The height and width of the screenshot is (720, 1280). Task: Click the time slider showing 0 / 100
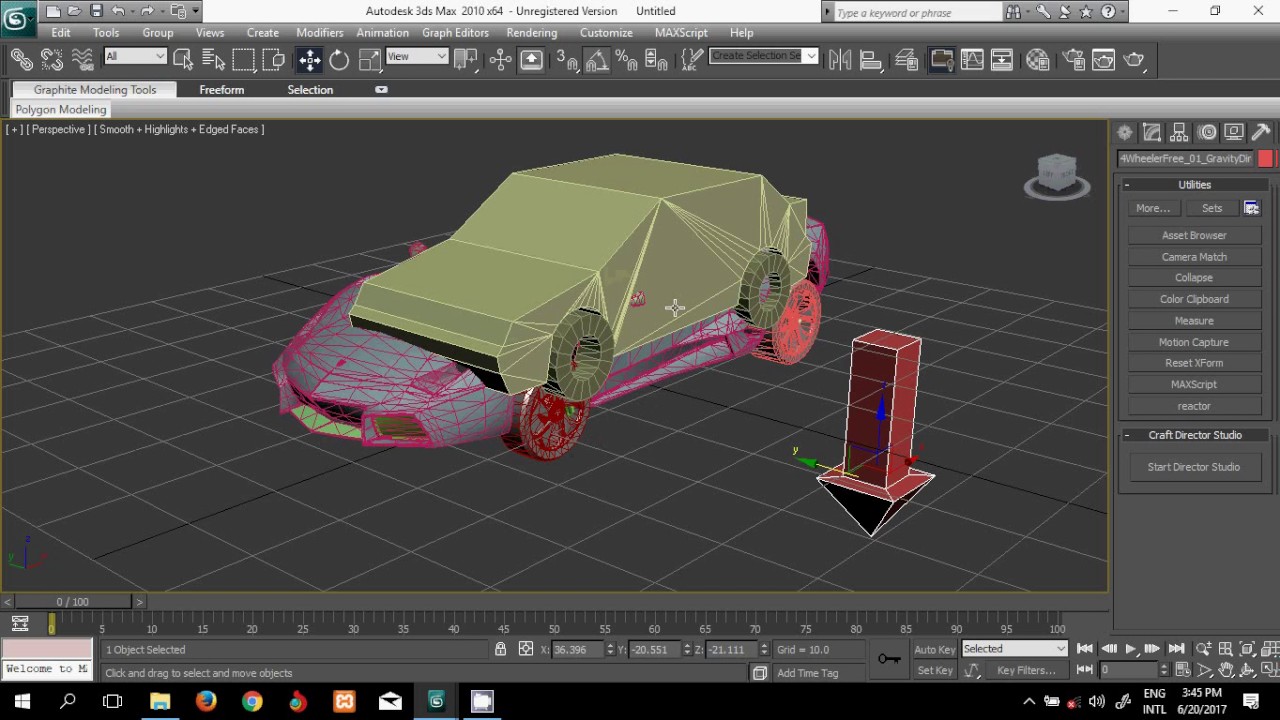click(72, 602)
